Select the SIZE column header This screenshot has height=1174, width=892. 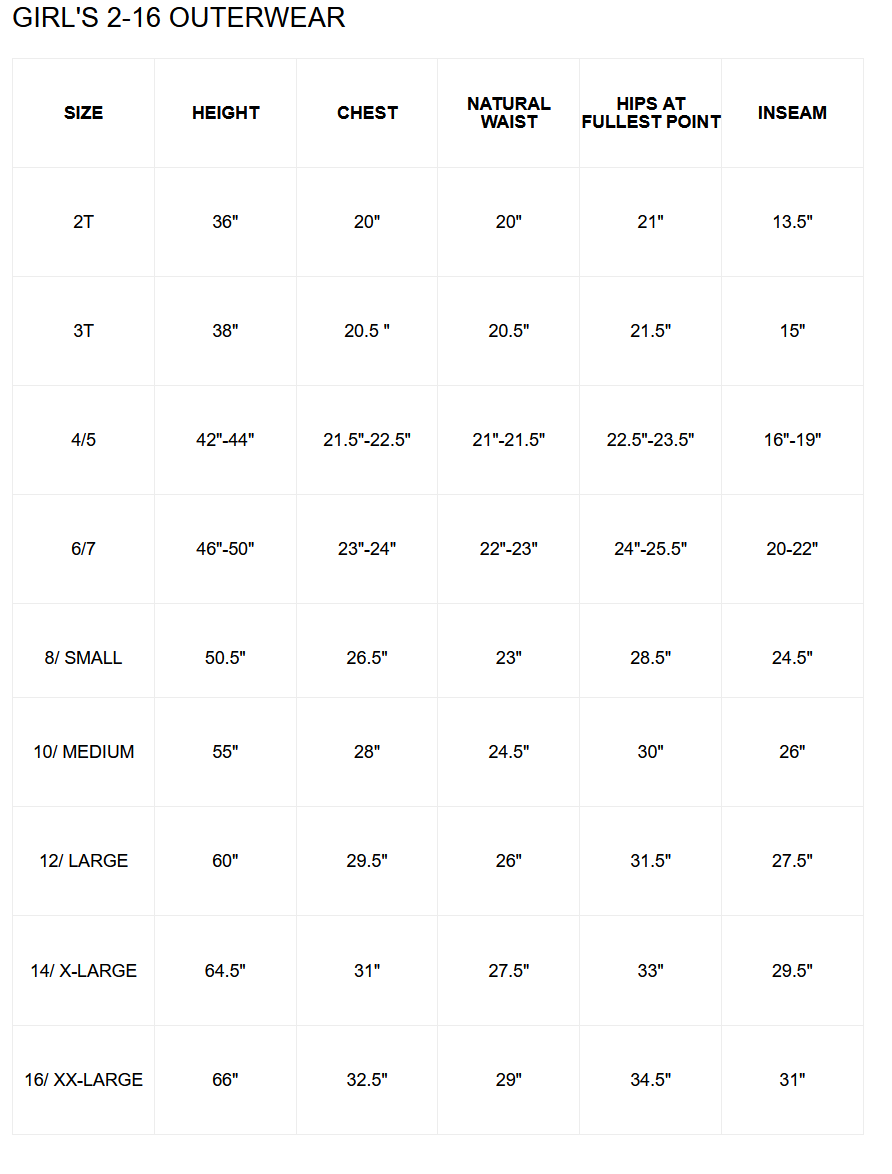tap(83, 113)
